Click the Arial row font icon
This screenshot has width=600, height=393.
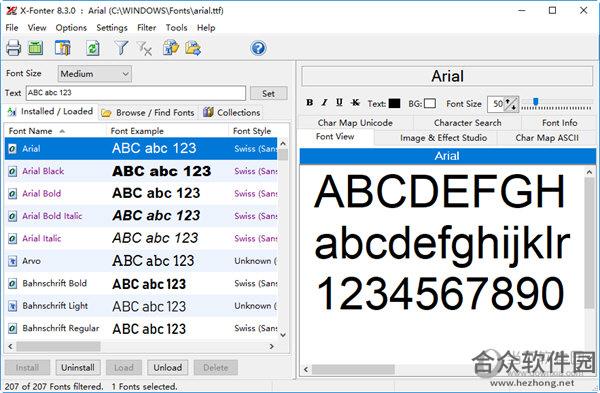pos(13,148)
